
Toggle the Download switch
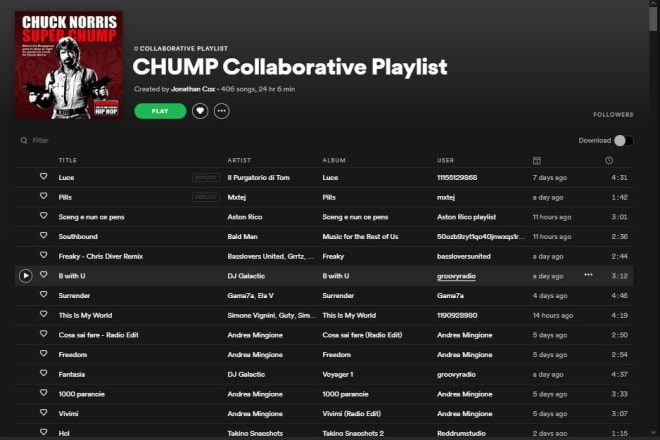[623, 141]
